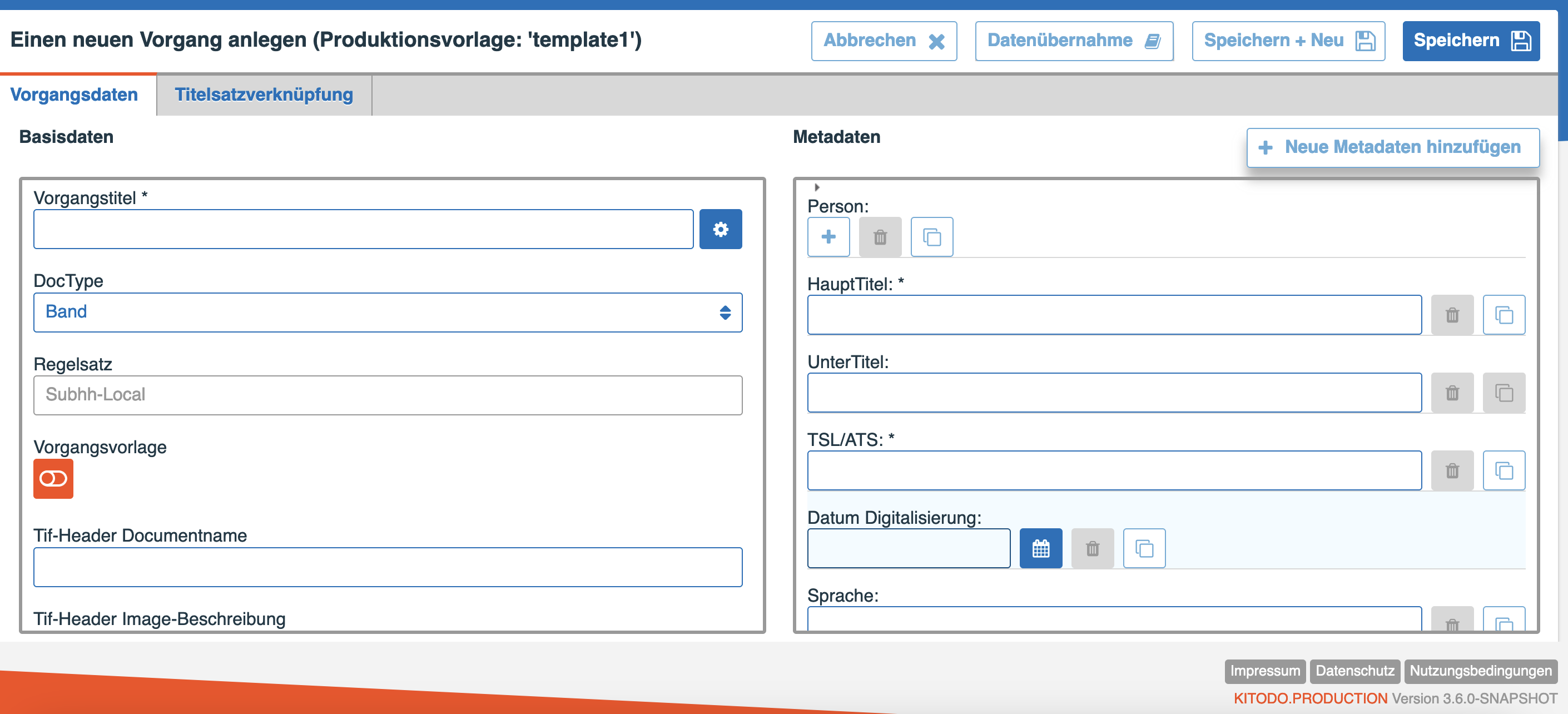
Task: Select the Vorgangsdaten tab
Action: 75,95
